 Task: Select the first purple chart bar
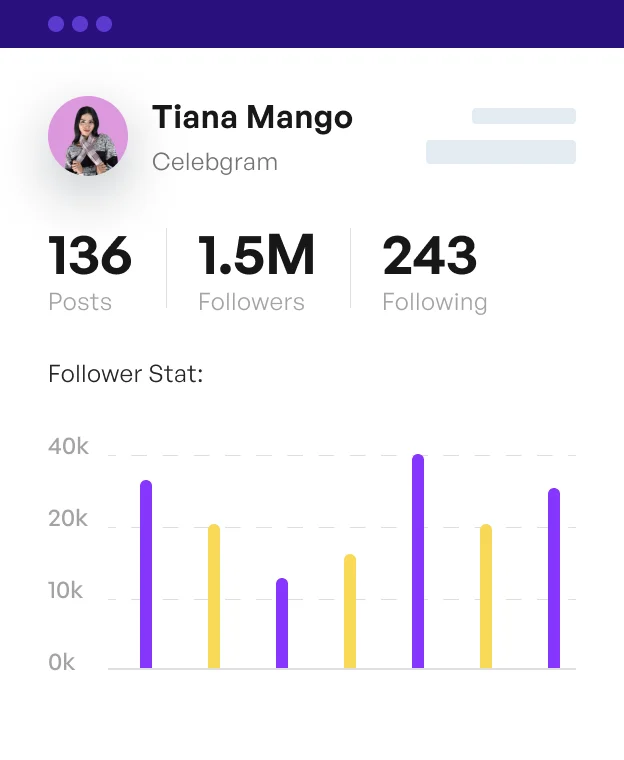[146, 574]
